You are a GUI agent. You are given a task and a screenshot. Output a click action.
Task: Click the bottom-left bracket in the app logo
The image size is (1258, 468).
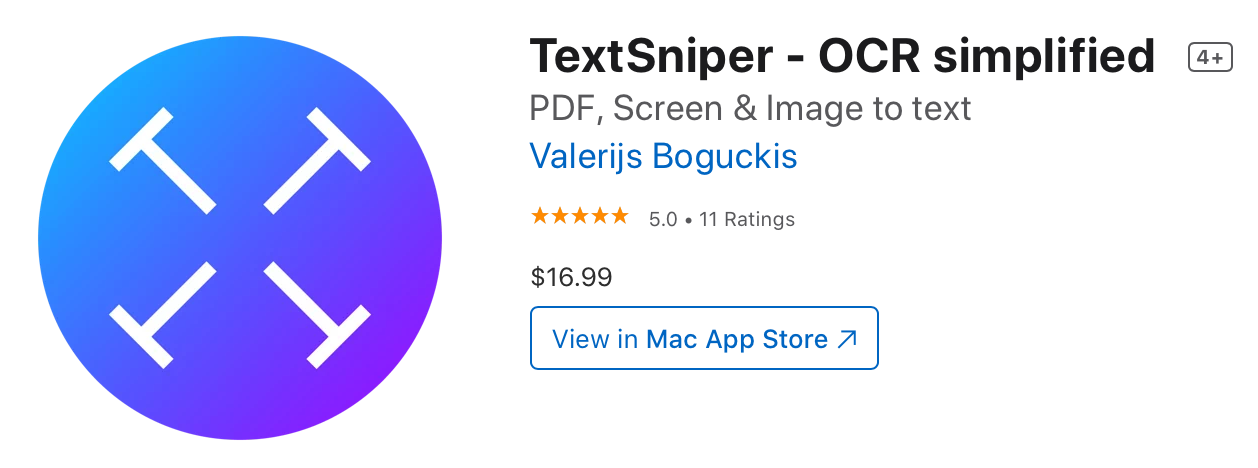(162, 315)
